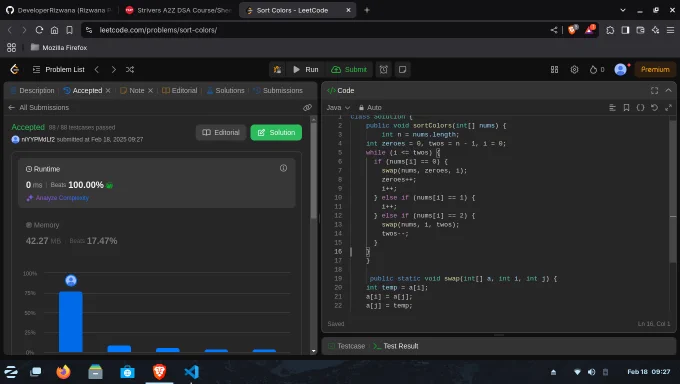Screen dimensions: 680x384
Task: Reset code to default icon
Action: coord(654,107)
